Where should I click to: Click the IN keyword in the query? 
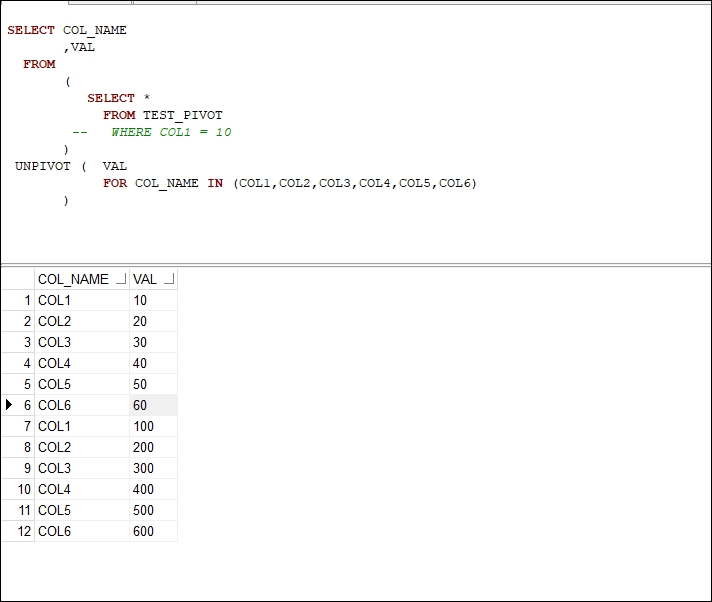coord(215,183)
